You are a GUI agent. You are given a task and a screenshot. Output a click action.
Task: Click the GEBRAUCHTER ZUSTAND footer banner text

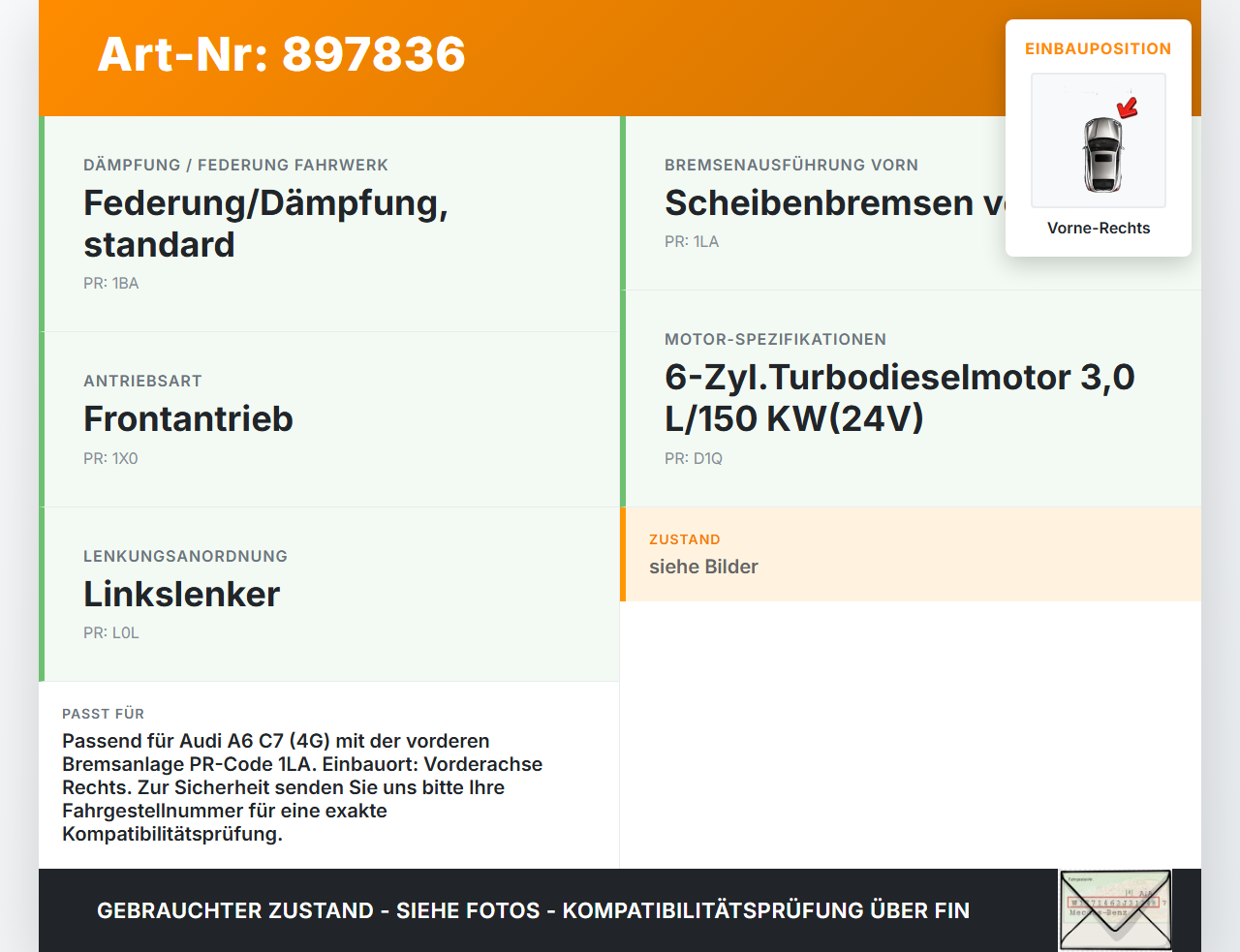533,911
